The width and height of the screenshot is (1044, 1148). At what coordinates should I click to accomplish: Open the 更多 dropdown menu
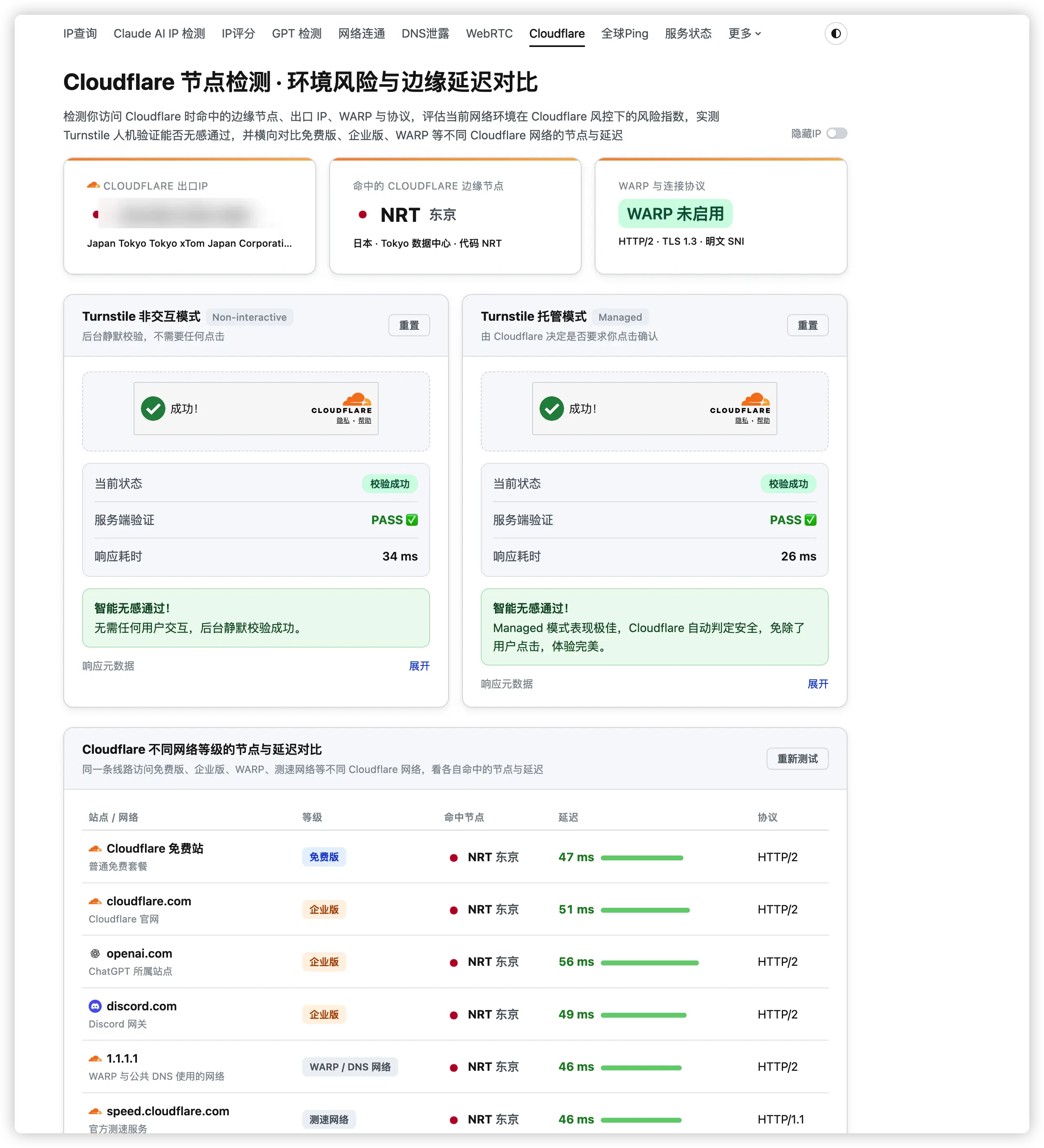click(744, 34)
